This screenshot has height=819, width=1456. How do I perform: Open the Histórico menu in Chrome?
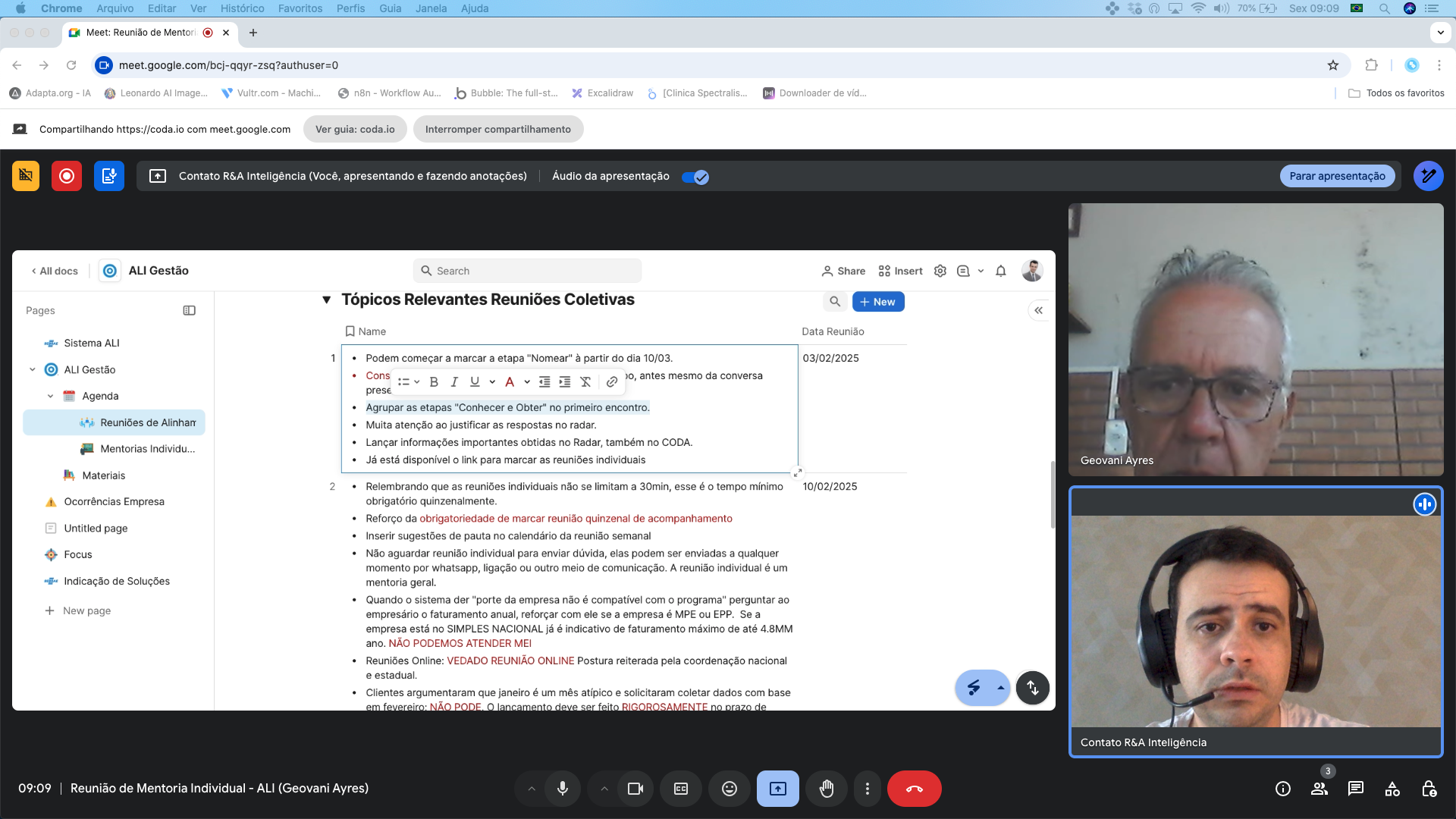click(x=242, y=8)
